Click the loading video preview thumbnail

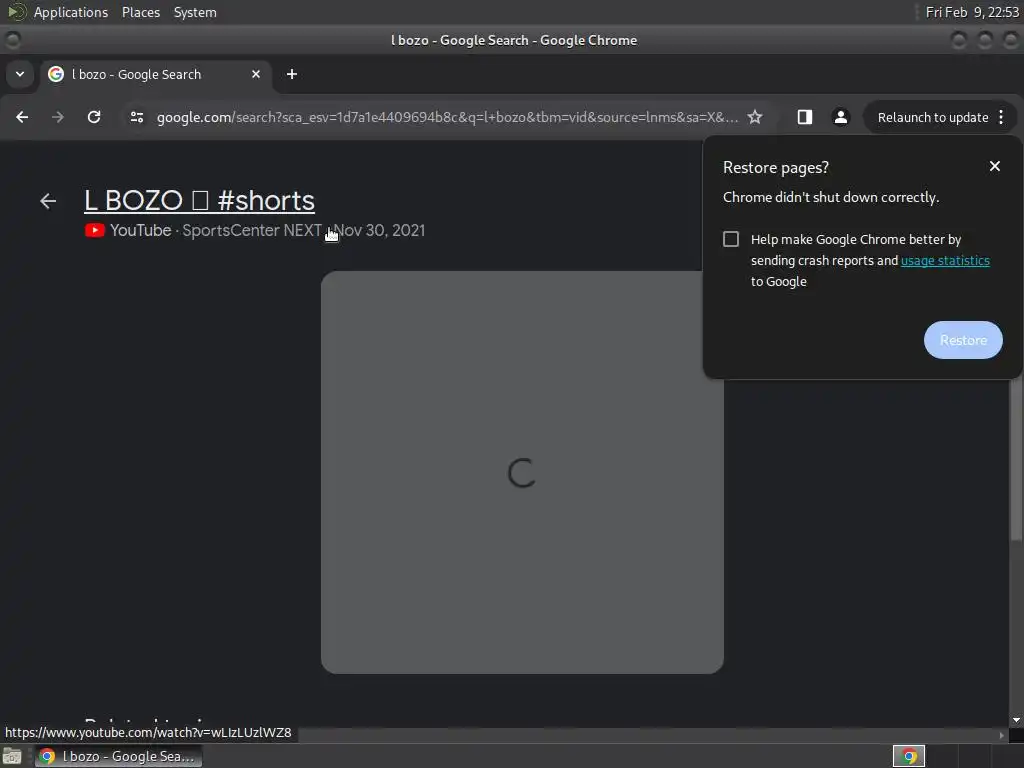pos(522,472)
